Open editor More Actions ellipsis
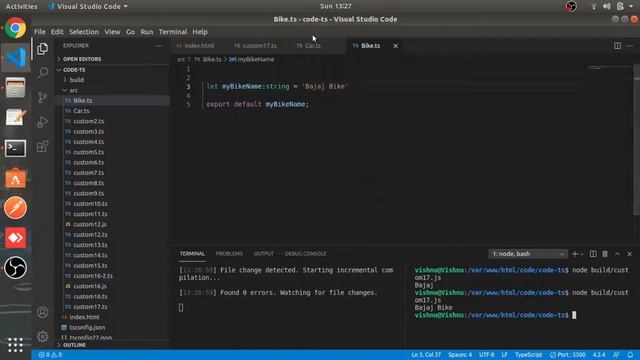Viewport: 640px width, 360px height. pos(630,46)
